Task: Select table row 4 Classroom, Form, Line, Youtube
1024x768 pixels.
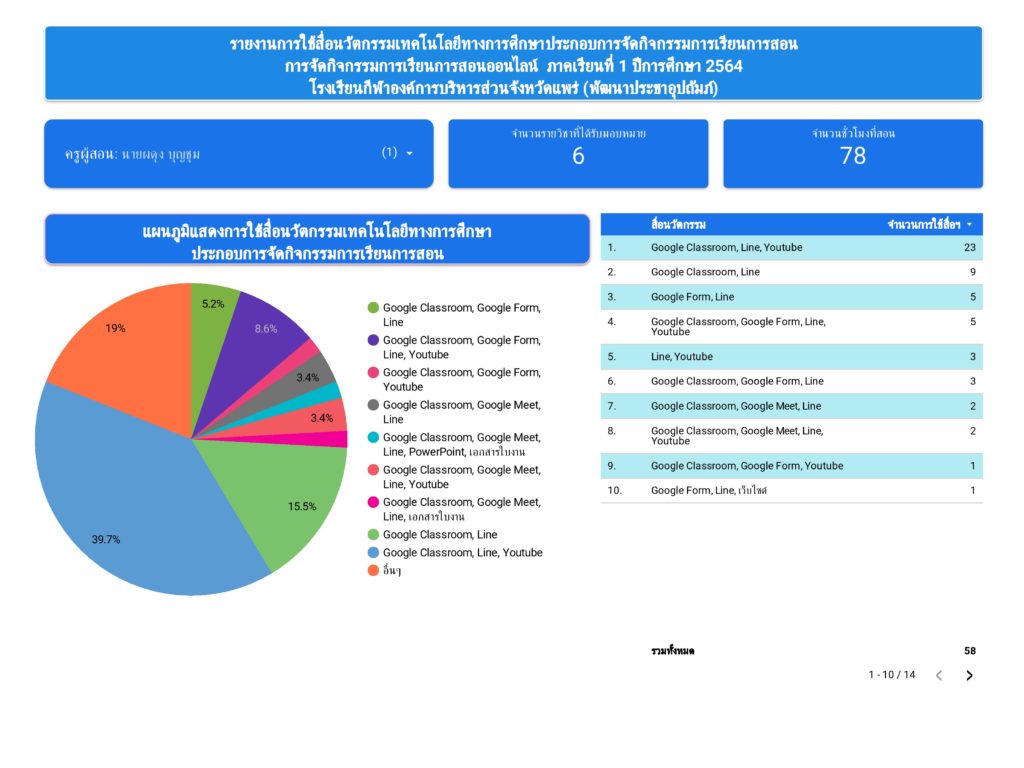Action: point(792,327)
